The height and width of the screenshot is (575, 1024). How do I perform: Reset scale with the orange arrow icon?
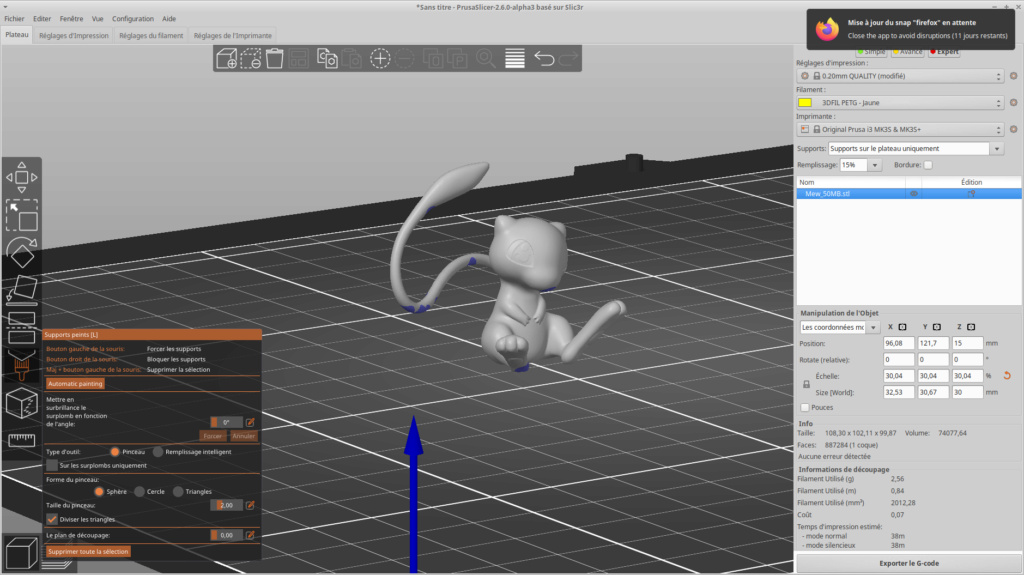[x=1007, y=376]
